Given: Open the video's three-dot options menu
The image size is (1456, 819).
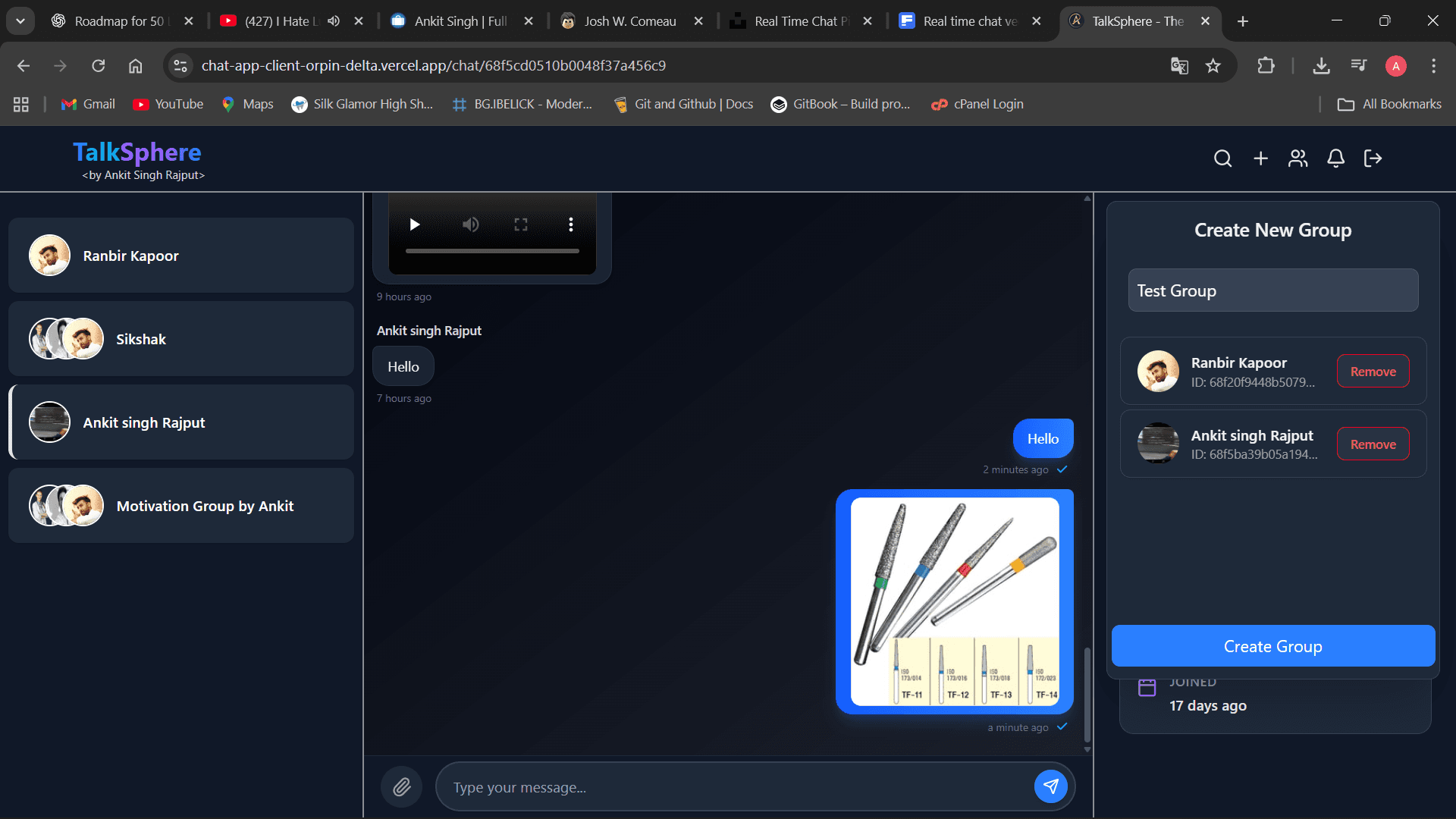Looking at the screenshot, I should (x=571, y=224).
